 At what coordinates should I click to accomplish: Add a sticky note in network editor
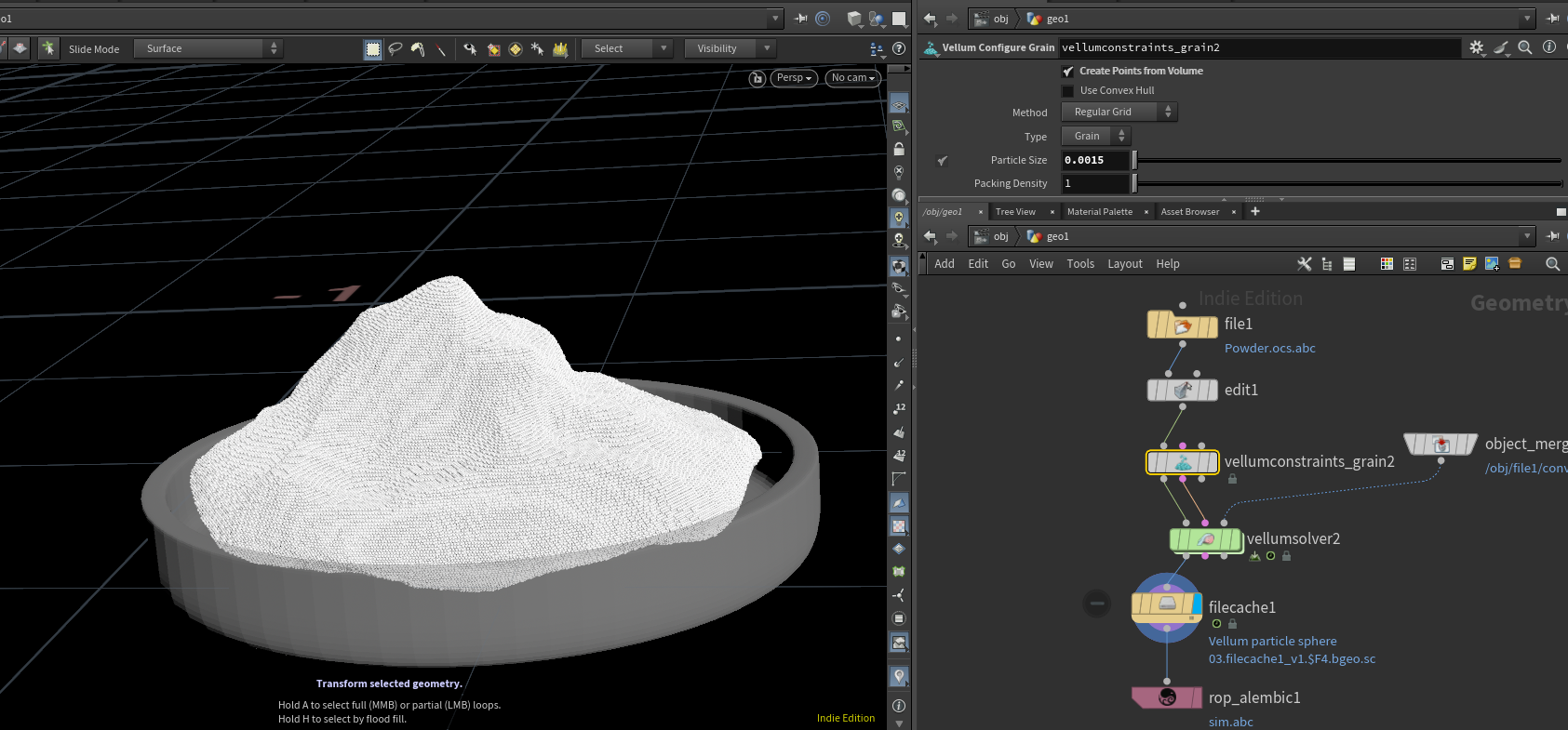(1469, 264)
